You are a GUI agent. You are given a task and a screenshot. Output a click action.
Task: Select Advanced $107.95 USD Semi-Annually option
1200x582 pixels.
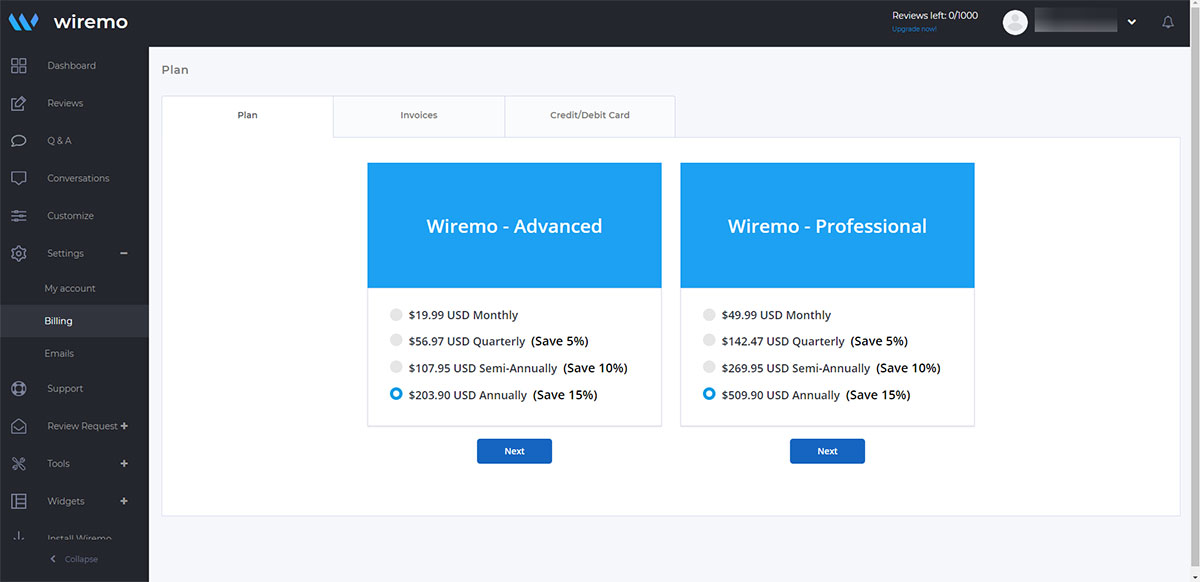point(396,368)
